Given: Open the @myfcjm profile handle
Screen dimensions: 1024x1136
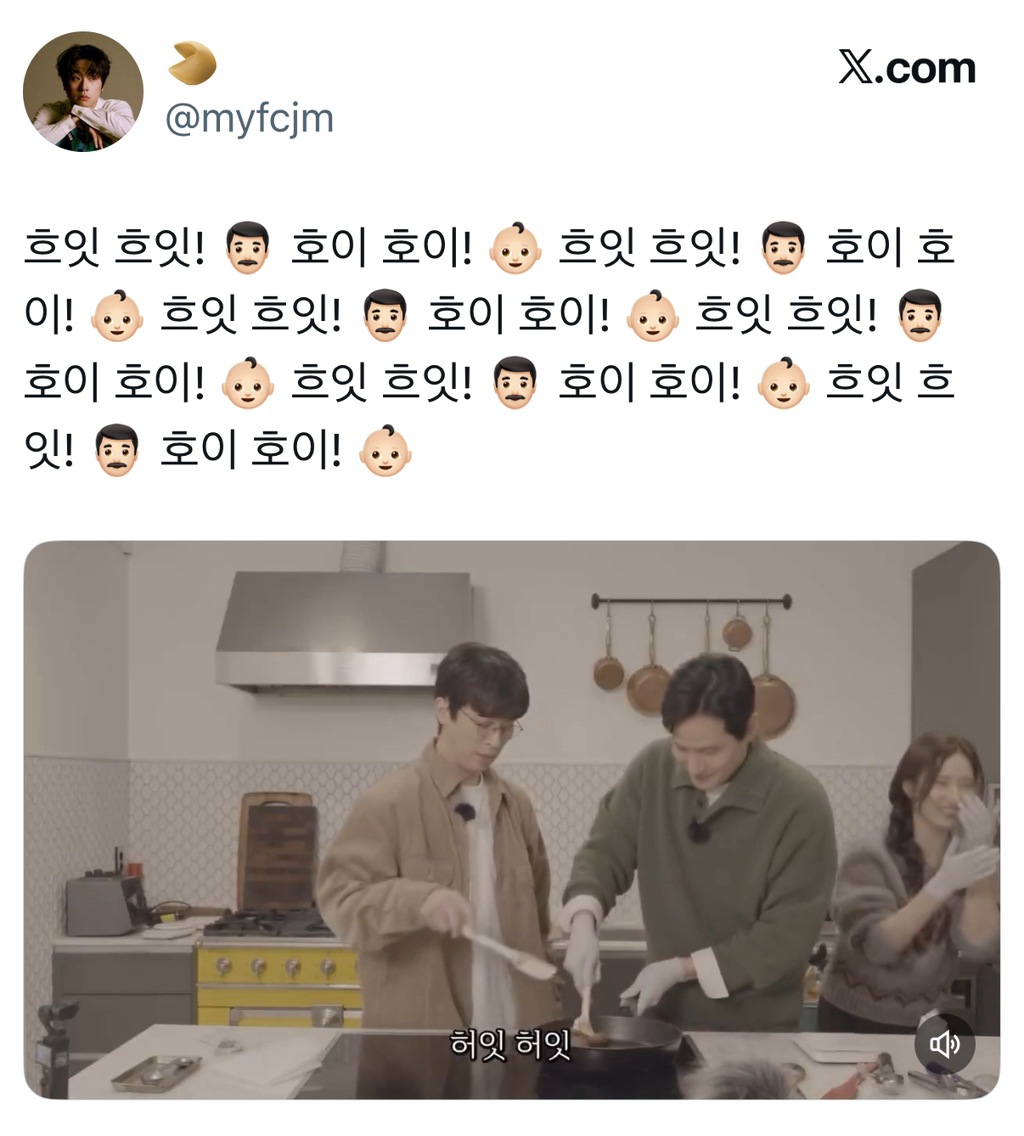Looking at the screenshot, I should (x=249, y=118).
